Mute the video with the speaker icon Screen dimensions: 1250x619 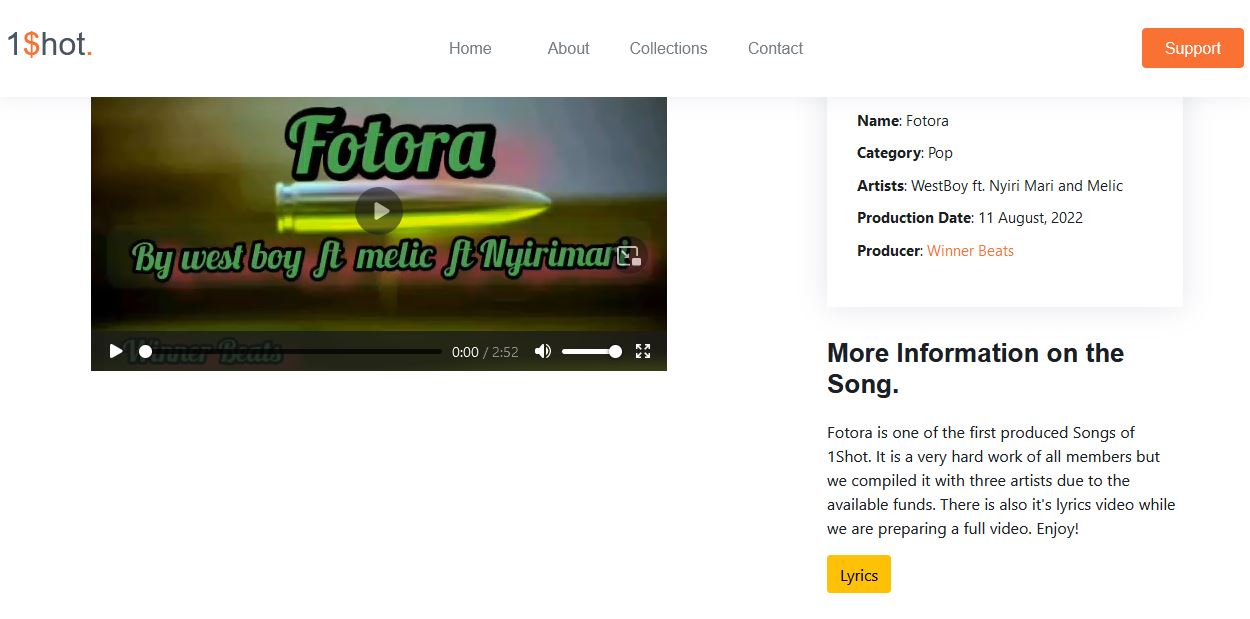tap(543, 351)
